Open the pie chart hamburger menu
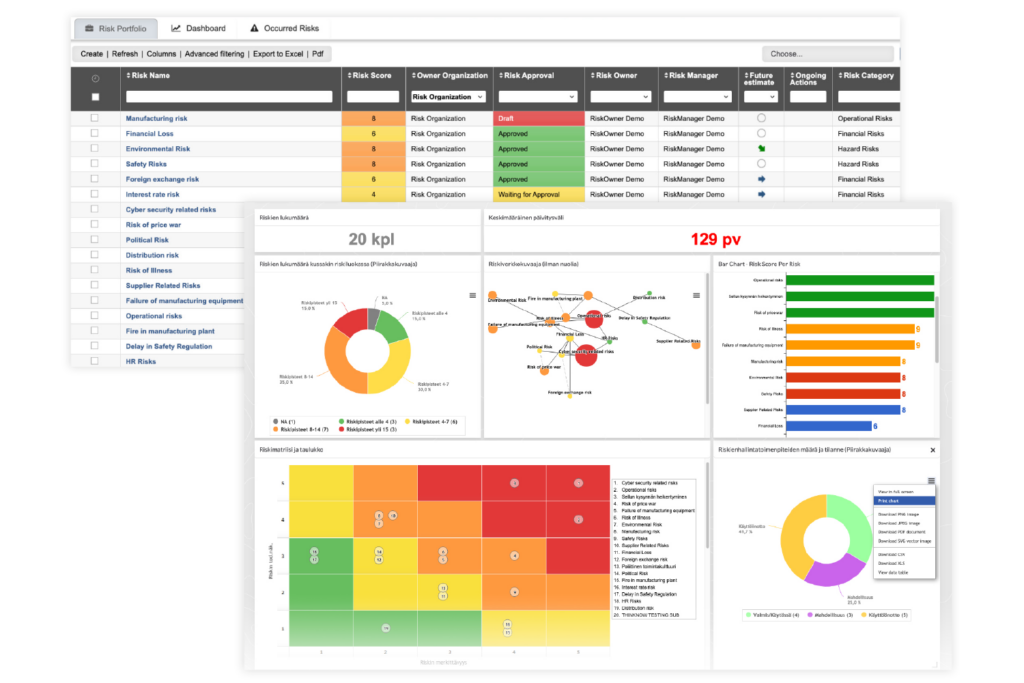 click(x=472, y=296)
